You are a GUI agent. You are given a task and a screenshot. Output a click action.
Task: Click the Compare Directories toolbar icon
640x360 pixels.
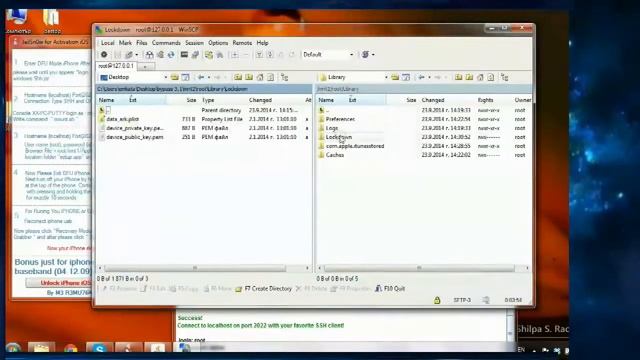point(149,55)
